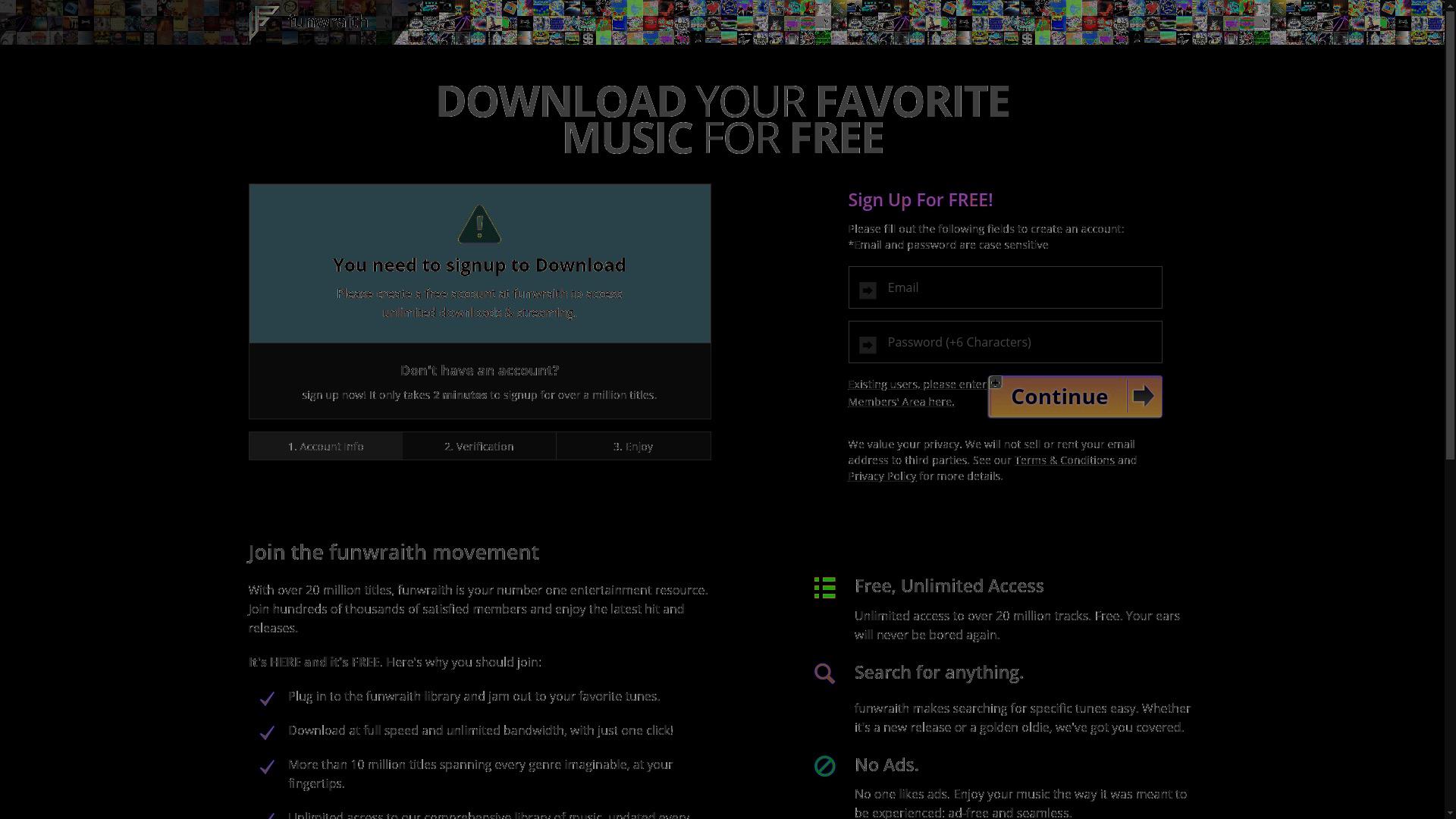The height and width of the screenshot is (819, 1456).
Task: Select the 1. Account Info step tab
Action: point(326,446)
